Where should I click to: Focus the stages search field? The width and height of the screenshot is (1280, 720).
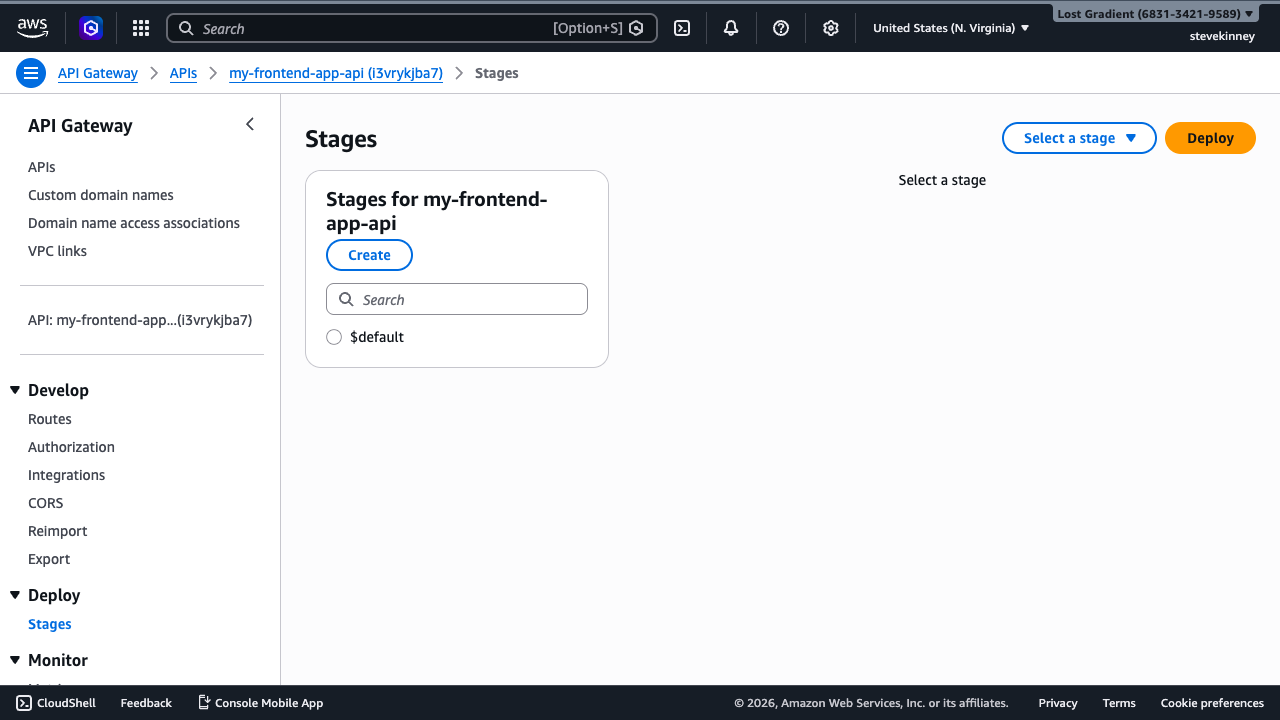(457, 299)
